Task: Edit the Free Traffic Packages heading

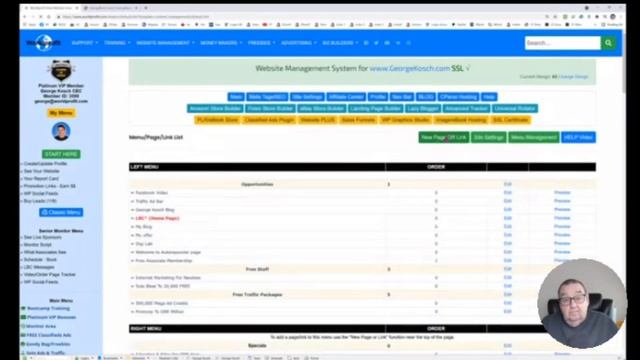Action: point(507,295)
